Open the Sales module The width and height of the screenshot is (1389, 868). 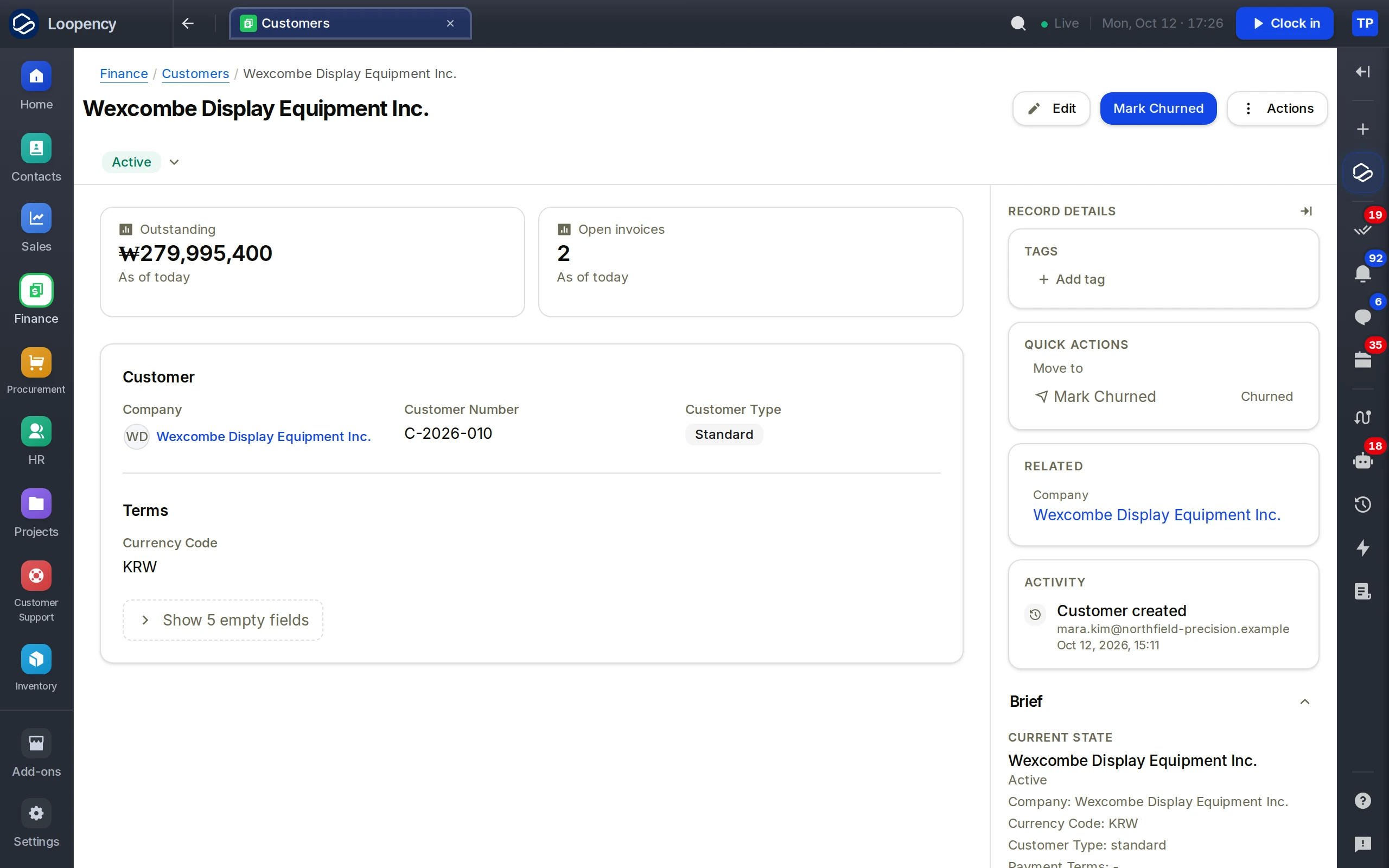[36, 228]
